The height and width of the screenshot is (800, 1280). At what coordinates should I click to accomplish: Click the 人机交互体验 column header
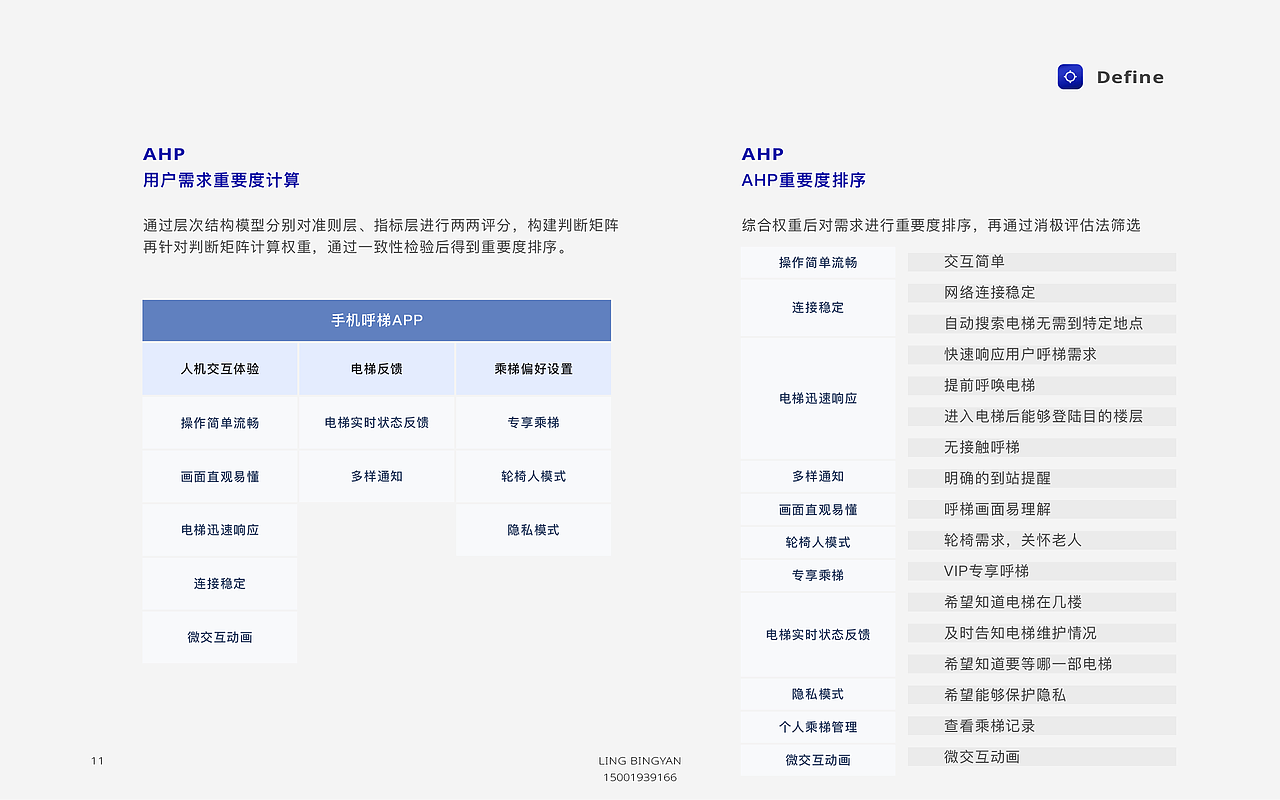(x=219, y=368)
